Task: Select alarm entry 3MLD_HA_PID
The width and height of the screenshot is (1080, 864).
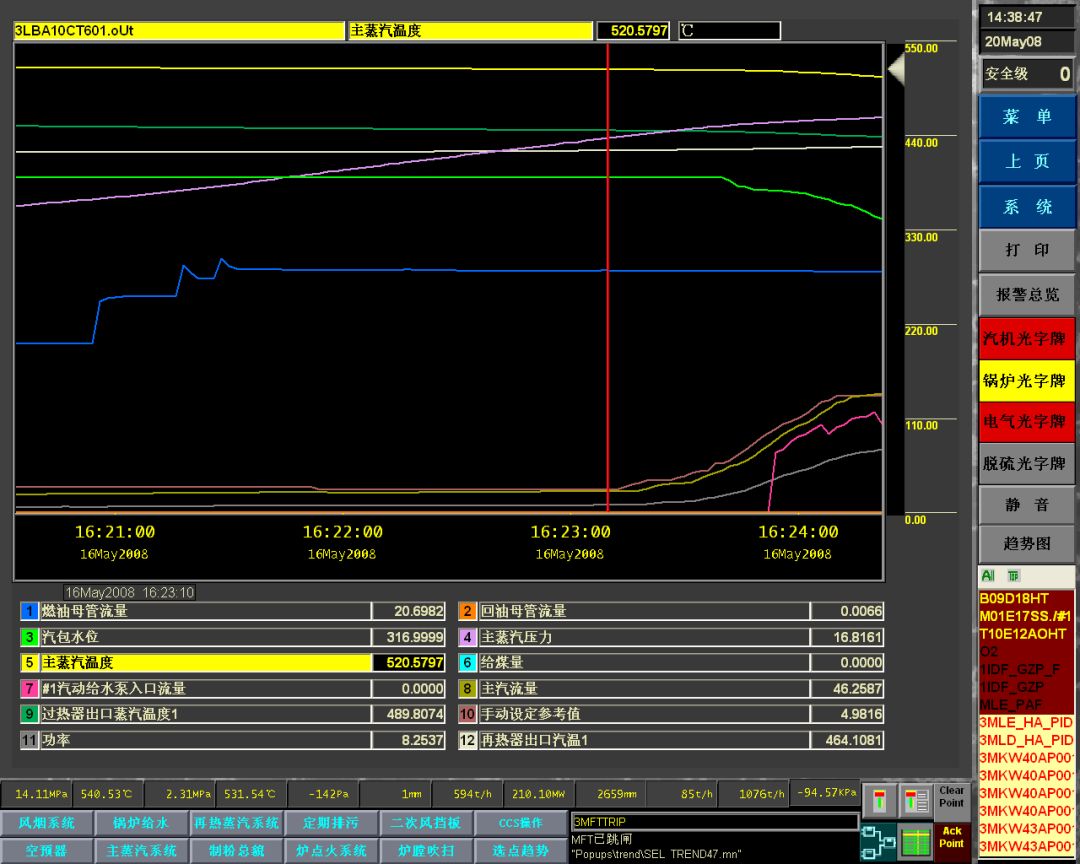Action: click(x=1026, y=741)
